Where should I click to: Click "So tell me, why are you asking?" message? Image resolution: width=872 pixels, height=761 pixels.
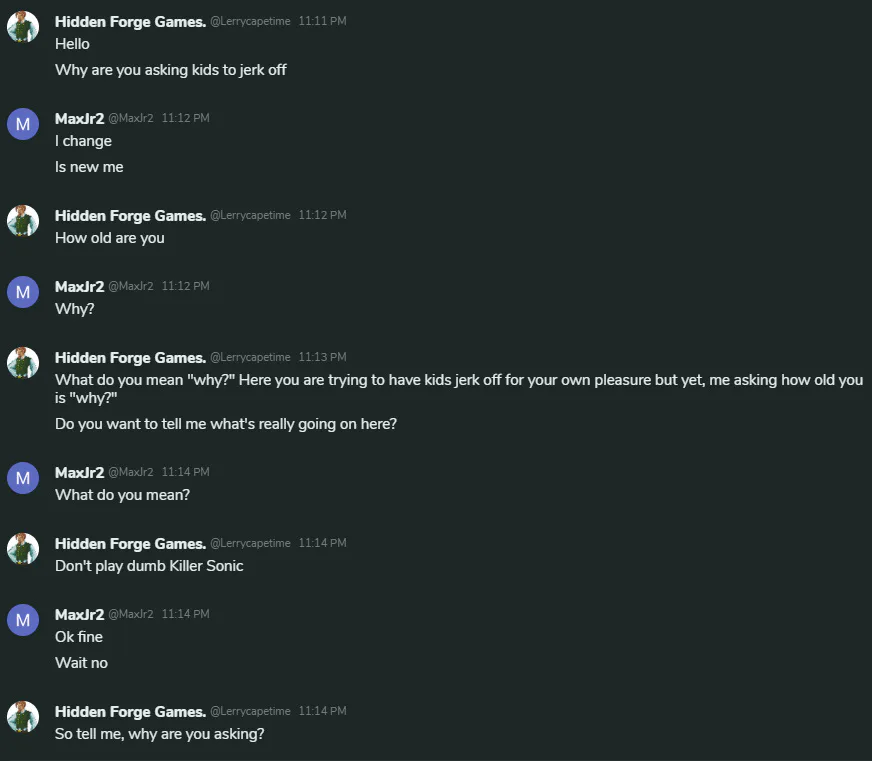tap(159, 734)
